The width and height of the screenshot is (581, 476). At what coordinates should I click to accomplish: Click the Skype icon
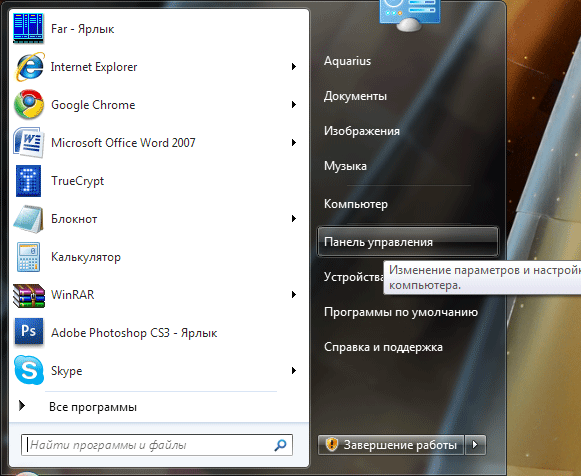coord(29,370)
